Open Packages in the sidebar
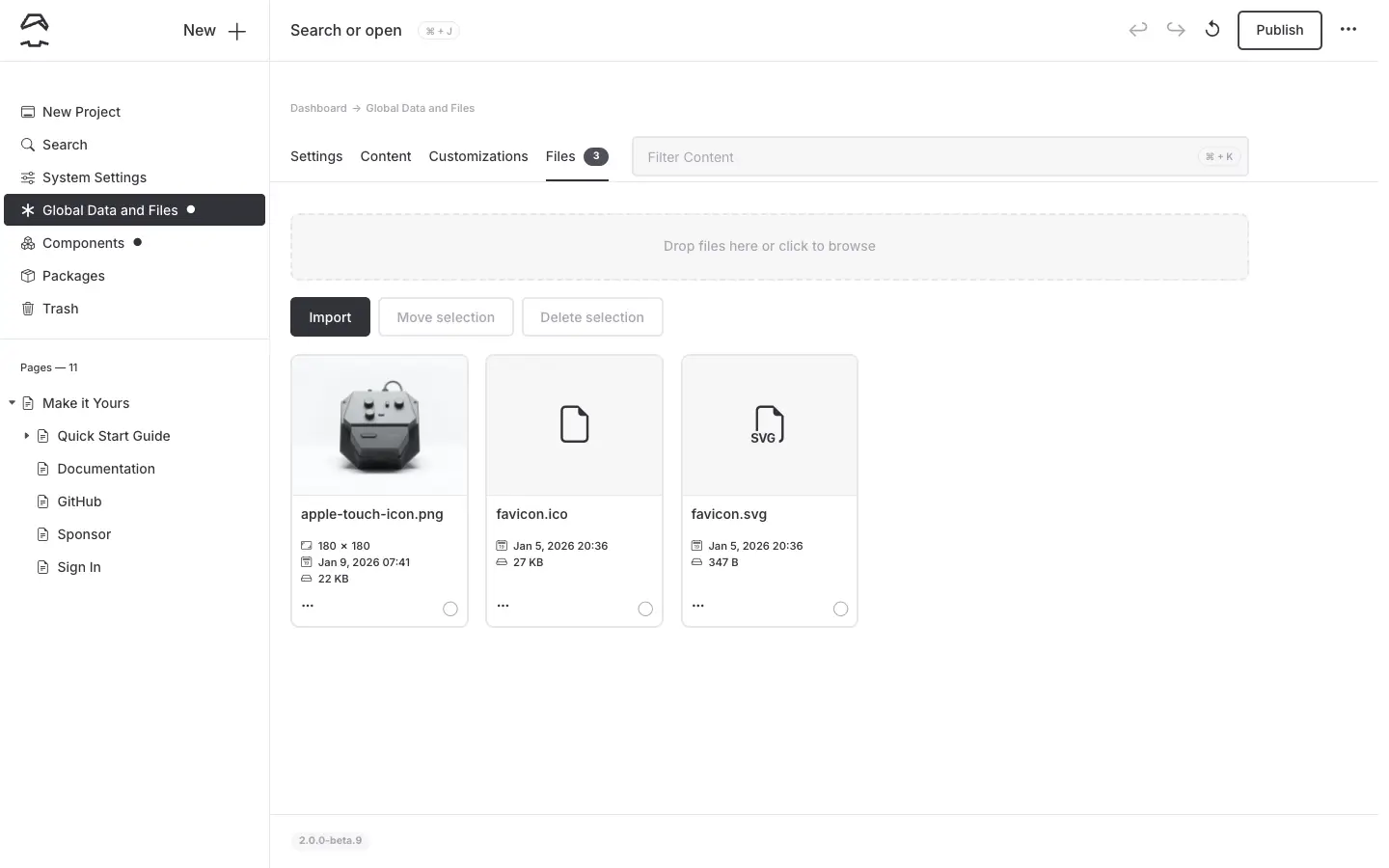1389x868 pixels. [73, 276]
